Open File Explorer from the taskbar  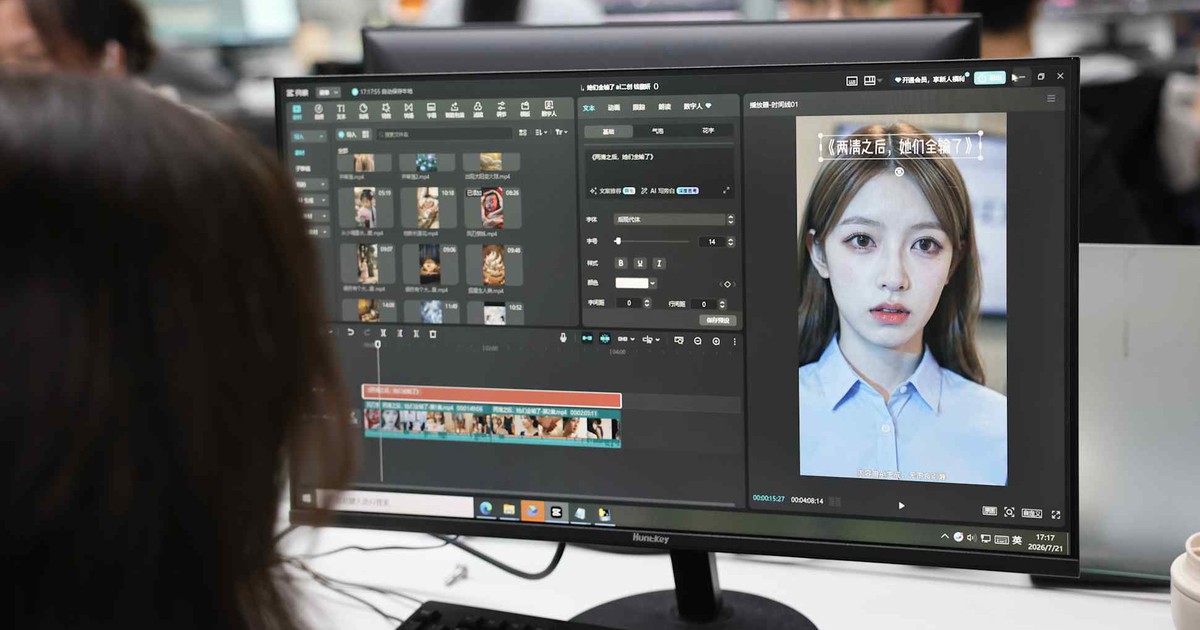509,511
